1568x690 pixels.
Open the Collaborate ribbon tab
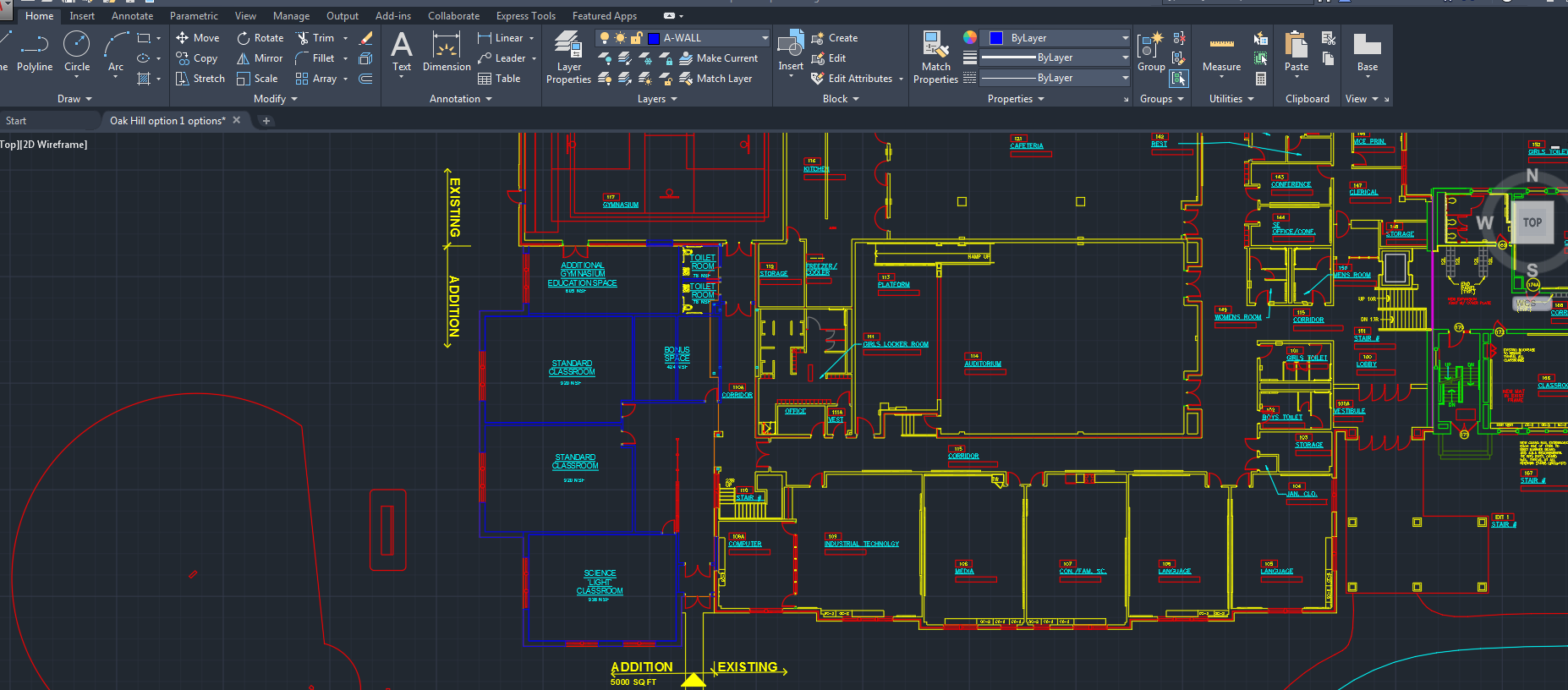[453, 16]
